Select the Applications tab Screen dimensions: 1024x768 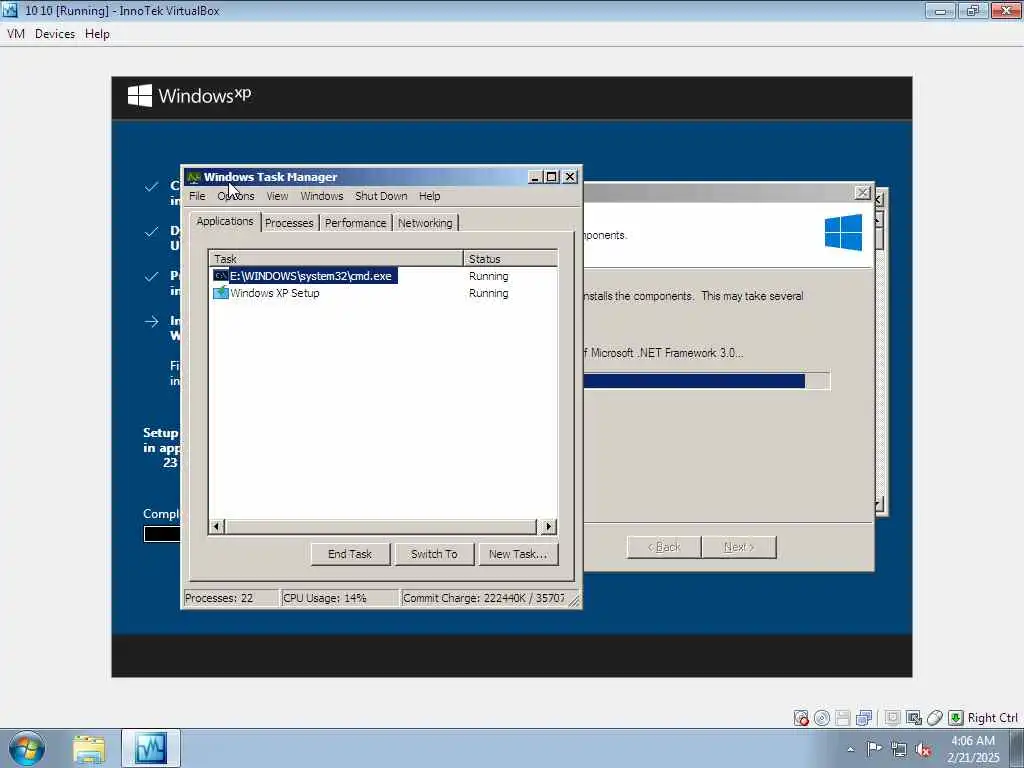point(225,221)
